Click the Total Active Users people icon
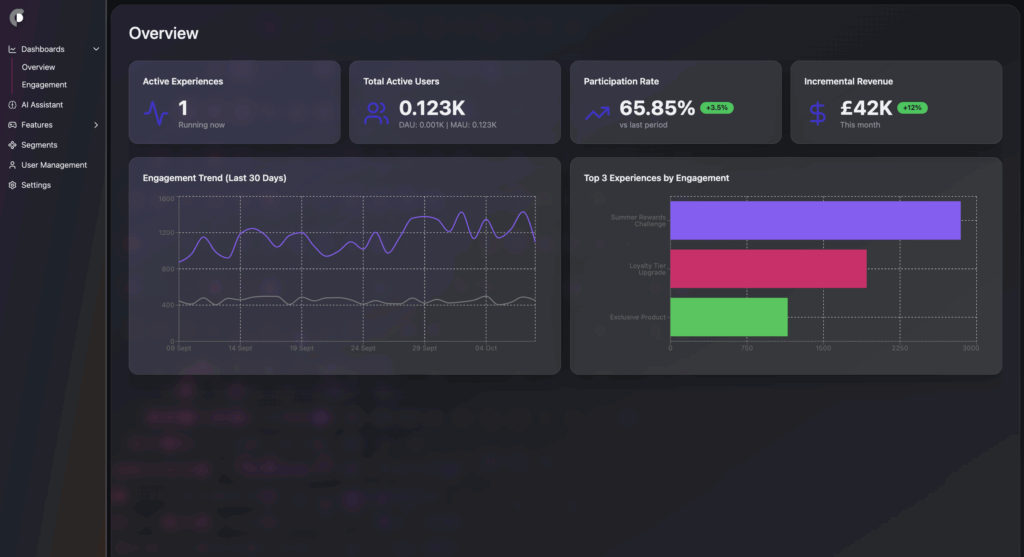Image resolution: width=1024 pixels, height=557 pixels. point(377,113)
